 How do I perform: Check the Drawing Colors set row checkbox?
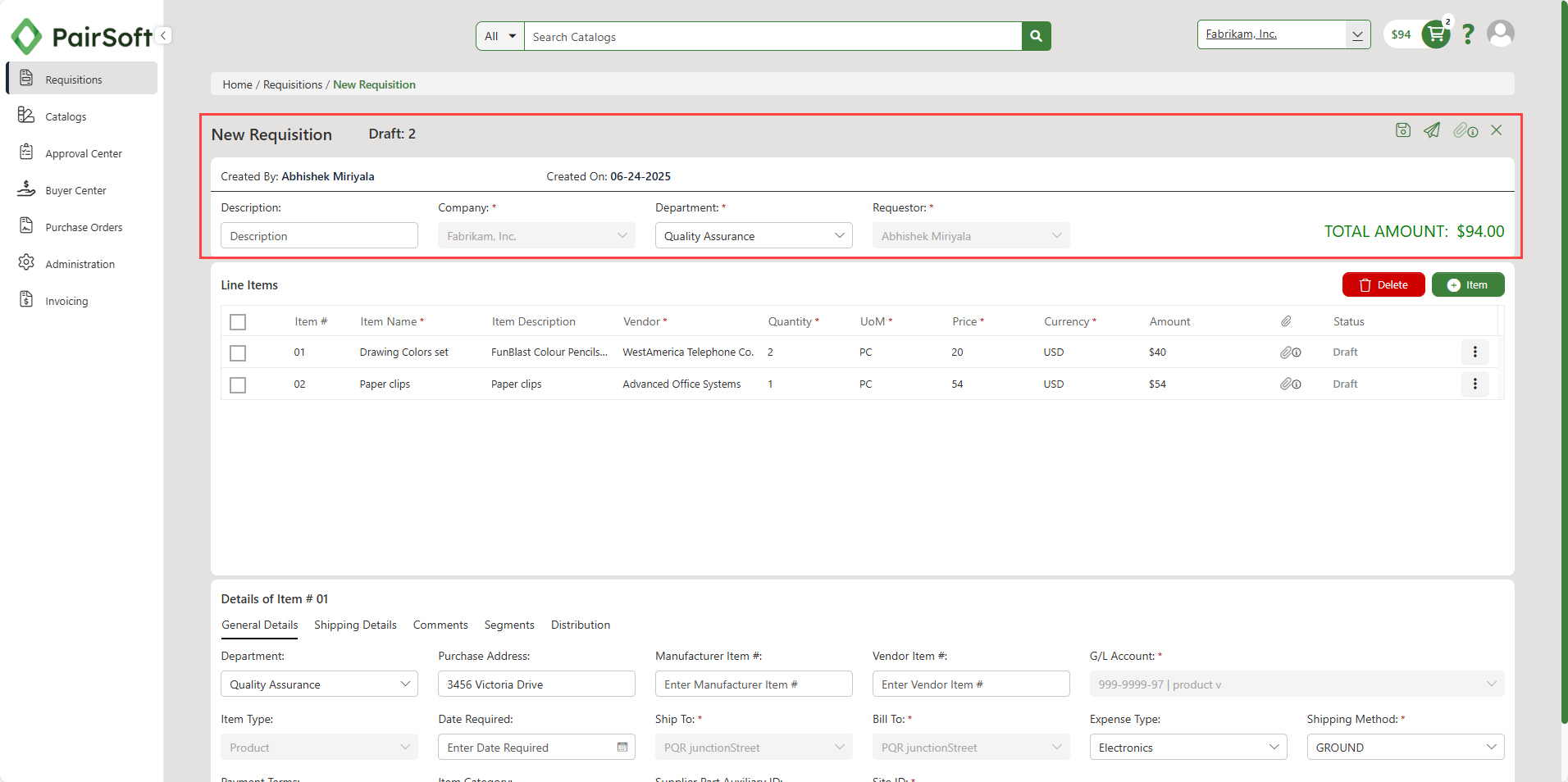[238, 353]
